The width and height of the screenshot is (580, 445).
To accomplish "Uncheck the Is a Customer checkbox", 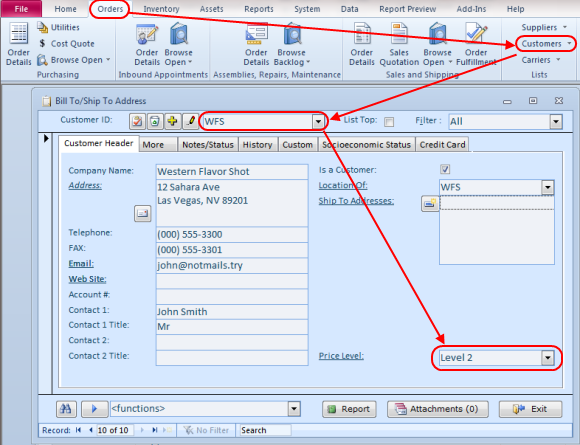I will pos(445,169).
